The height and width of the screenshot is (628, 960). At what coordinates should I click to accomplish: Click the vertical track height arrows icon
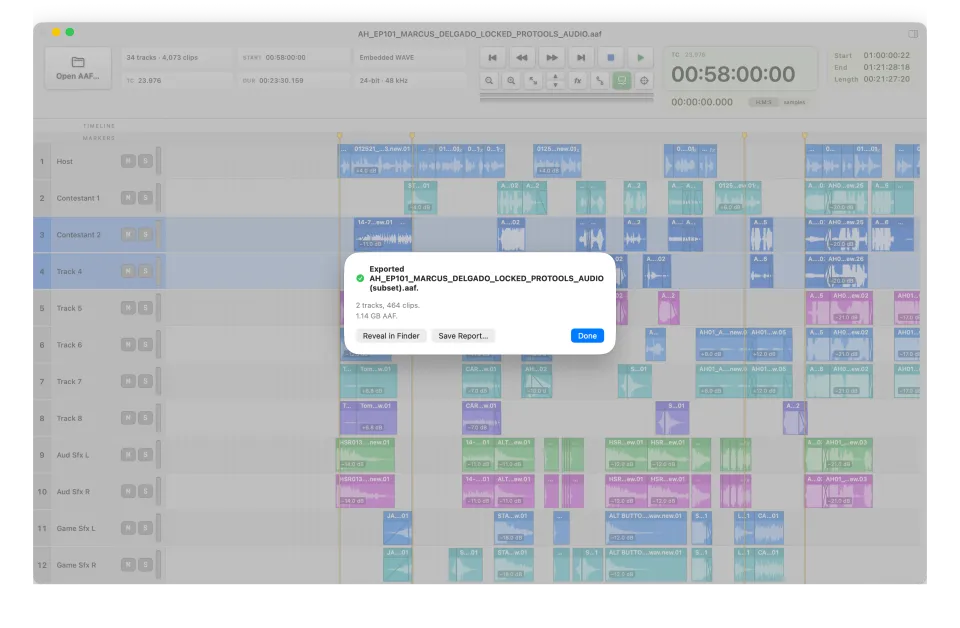click(555, 80)
